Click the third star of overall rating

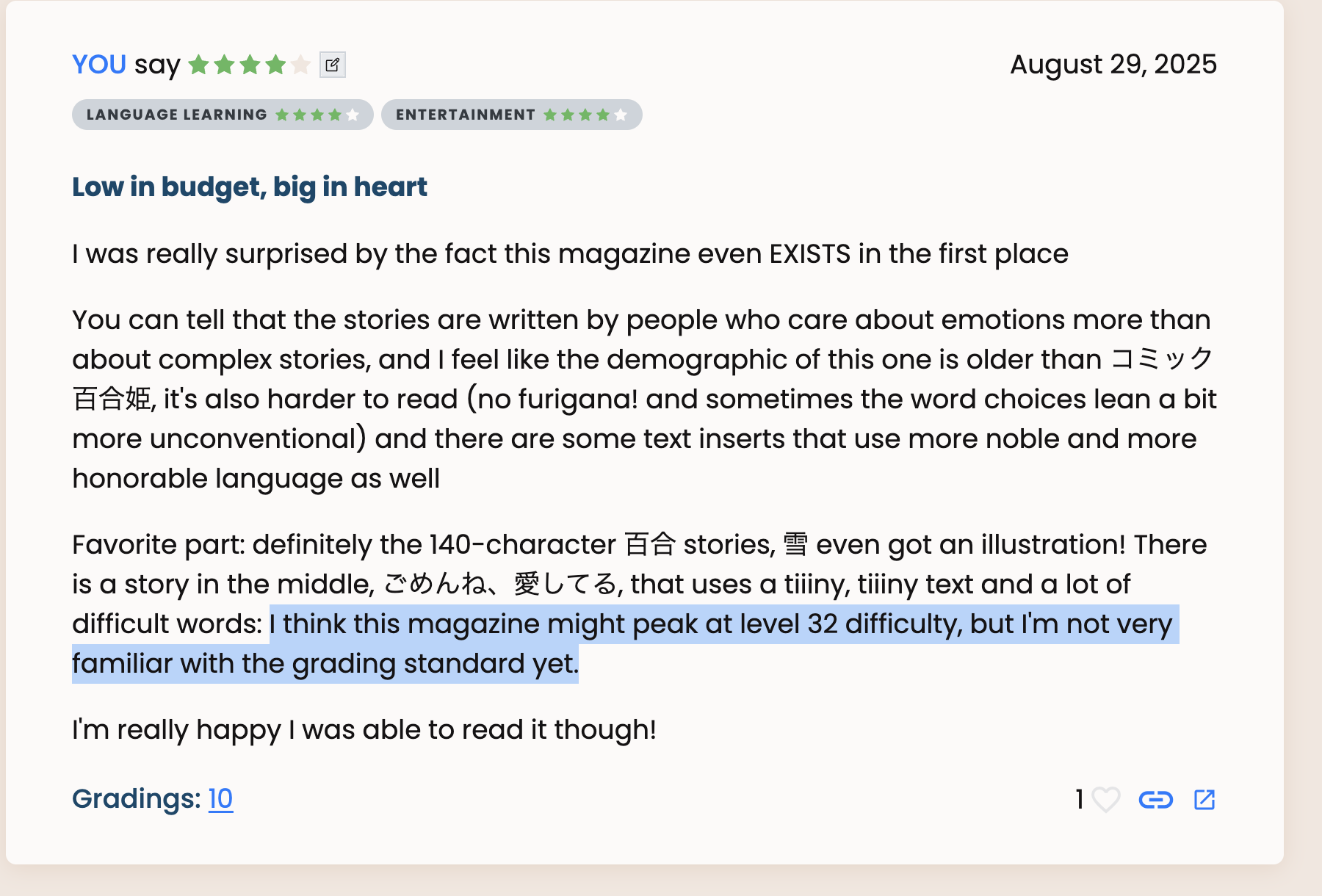(250, 65)
